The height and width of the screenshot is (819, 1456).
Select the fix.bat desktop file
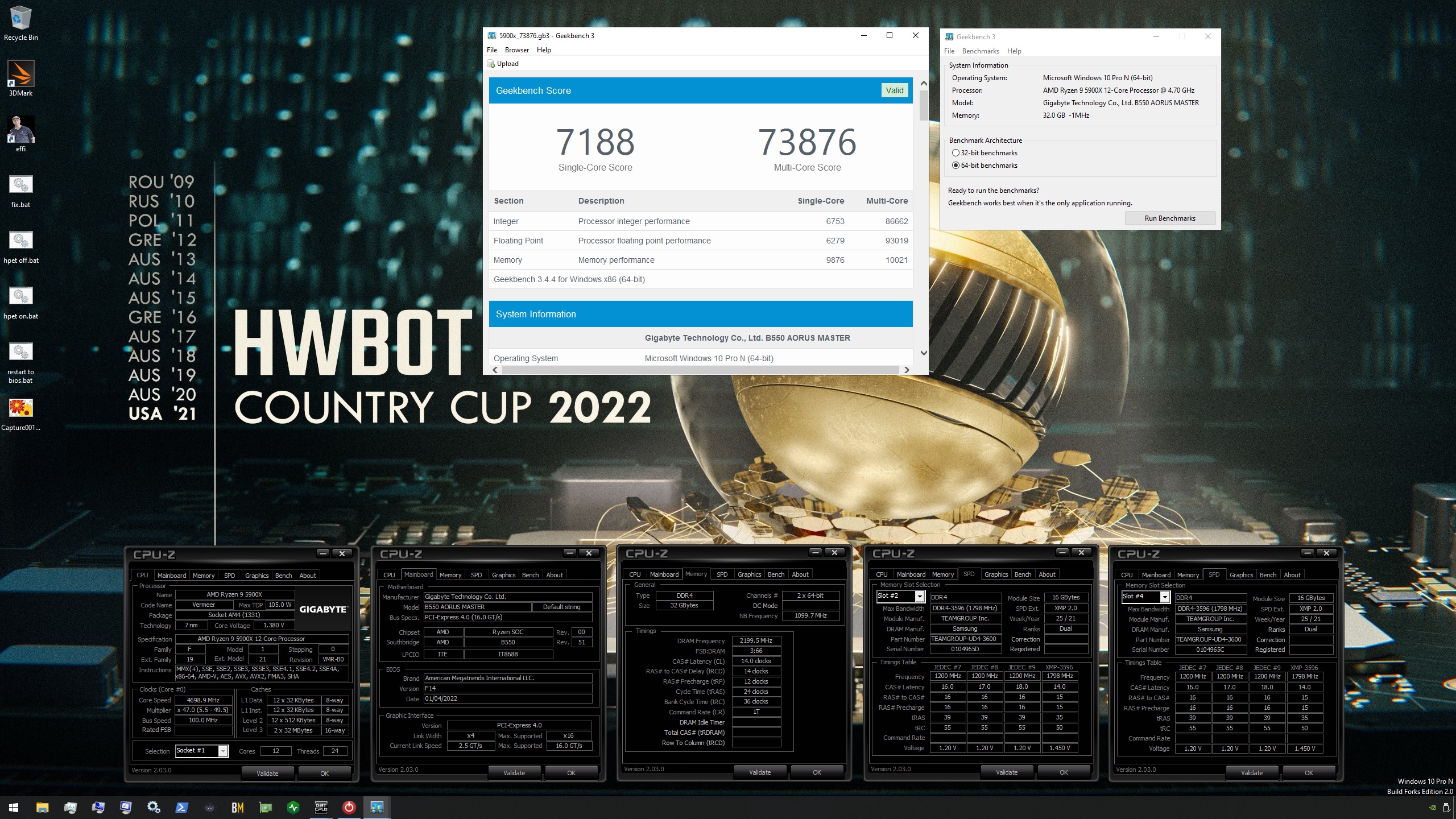[x=20, y=191]
